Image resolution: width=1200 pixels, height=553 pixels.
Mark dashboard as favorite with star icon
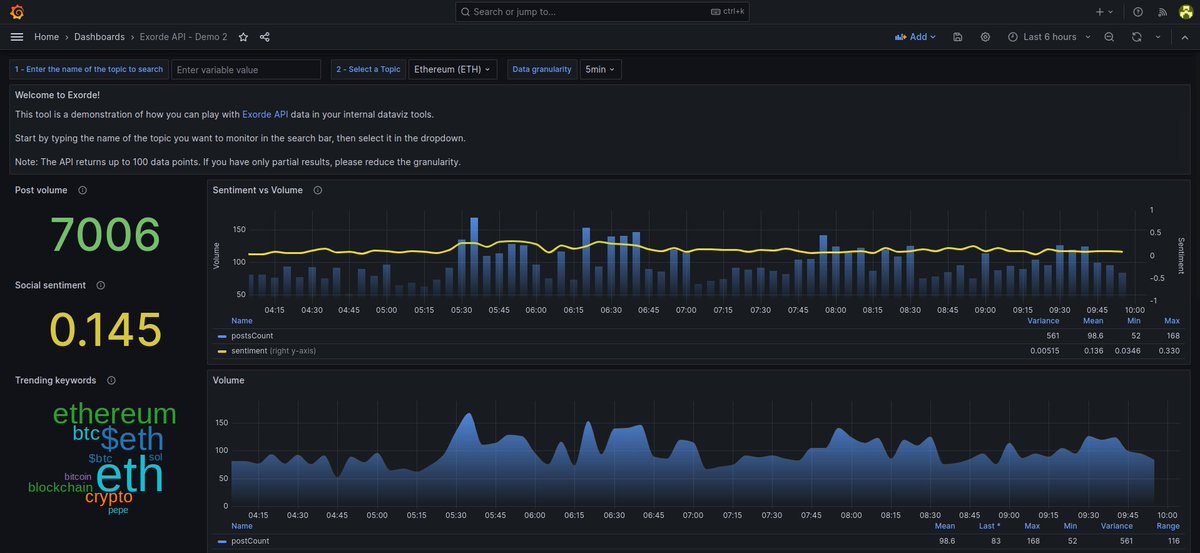click(x=244, y=37)
